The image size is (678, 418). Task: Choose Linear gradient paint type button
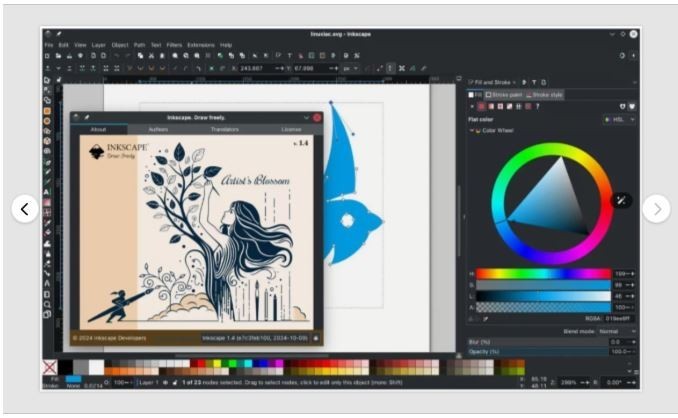click(491, 106)
